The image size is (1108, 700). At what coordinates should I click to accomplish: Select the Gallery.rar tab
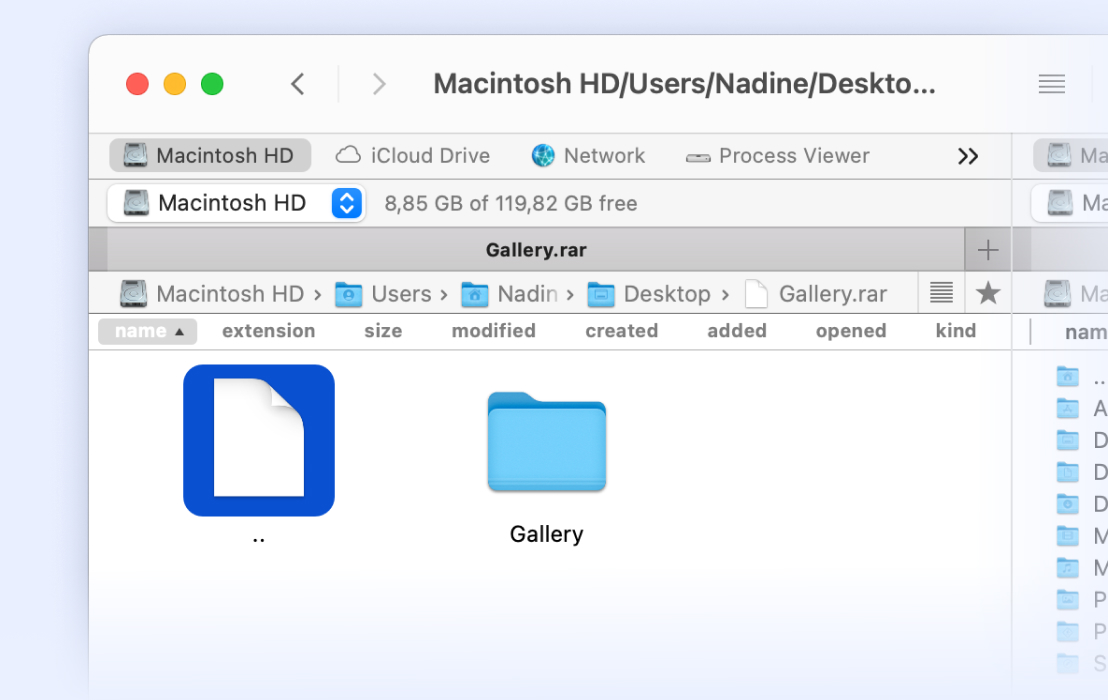click(x=537, y=249)
